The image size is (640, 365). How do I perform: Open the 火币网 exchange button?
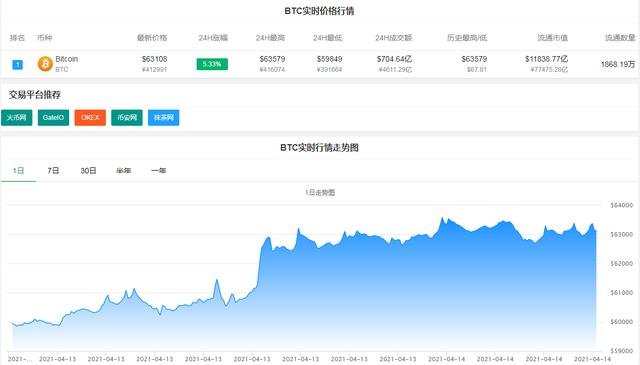[x=17, y=118]
